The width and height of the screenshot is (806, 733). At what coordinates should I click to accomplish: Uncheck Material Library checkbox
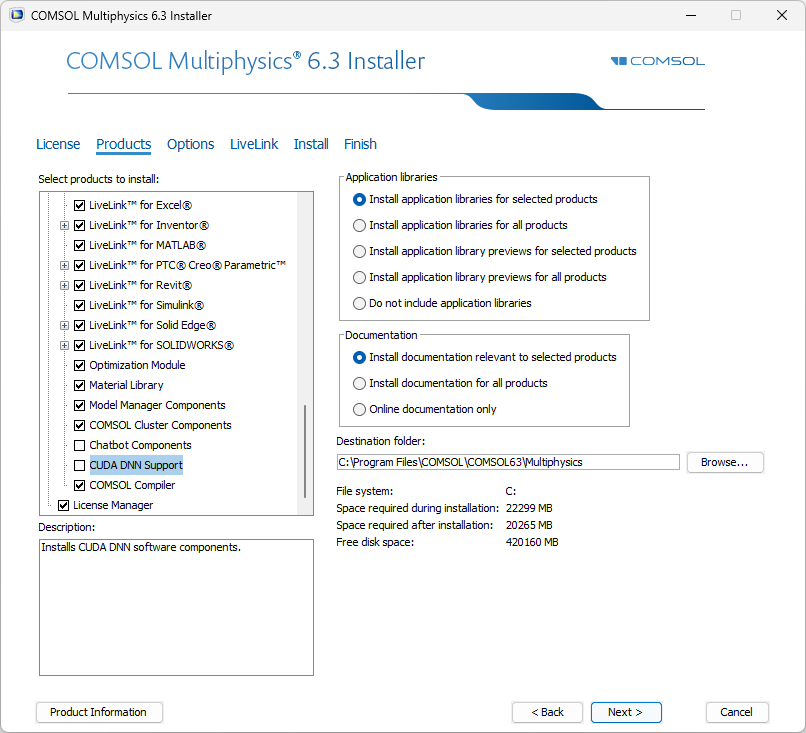(x=79, y=386)
